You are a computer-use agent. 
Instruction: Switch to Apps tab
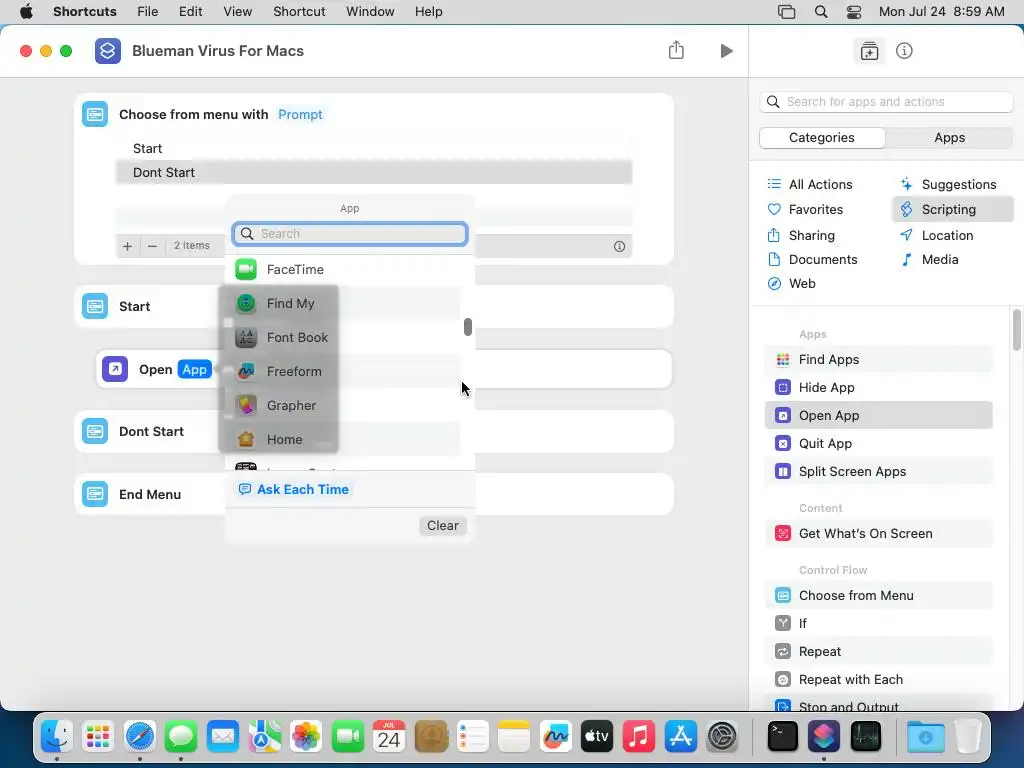pos(949,138)
